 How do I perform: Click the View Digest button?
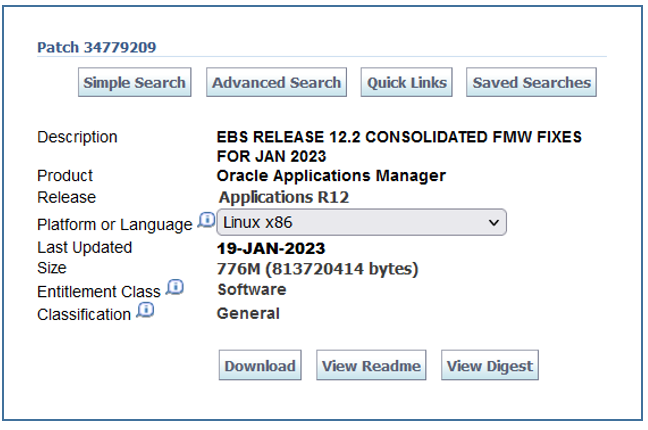click(x=490, y=366)
